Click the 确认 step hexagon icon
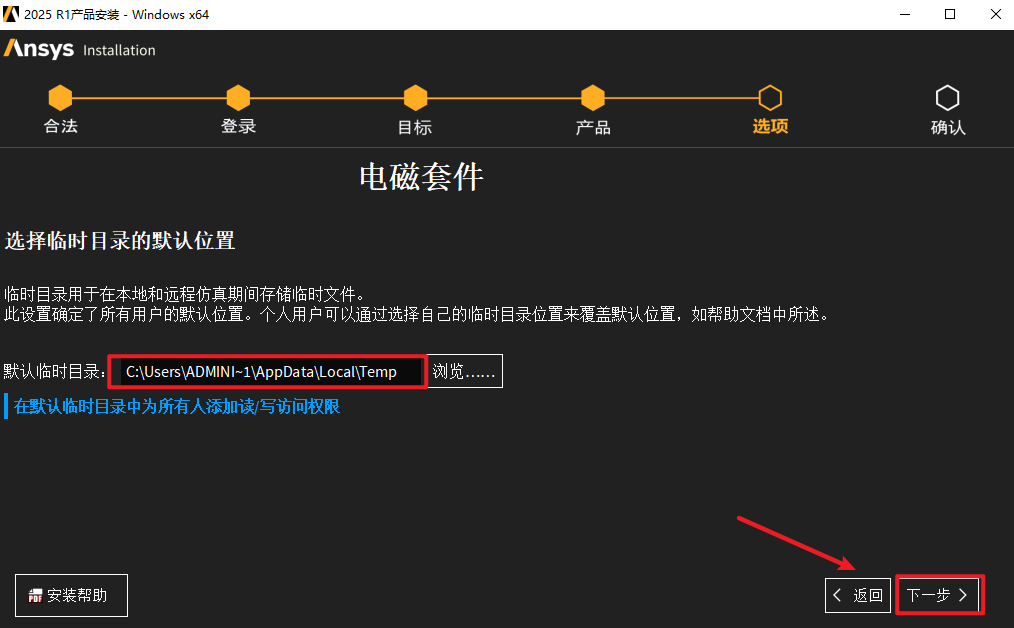Screen dimensions: 1014x628 click(x=947, y=98)
